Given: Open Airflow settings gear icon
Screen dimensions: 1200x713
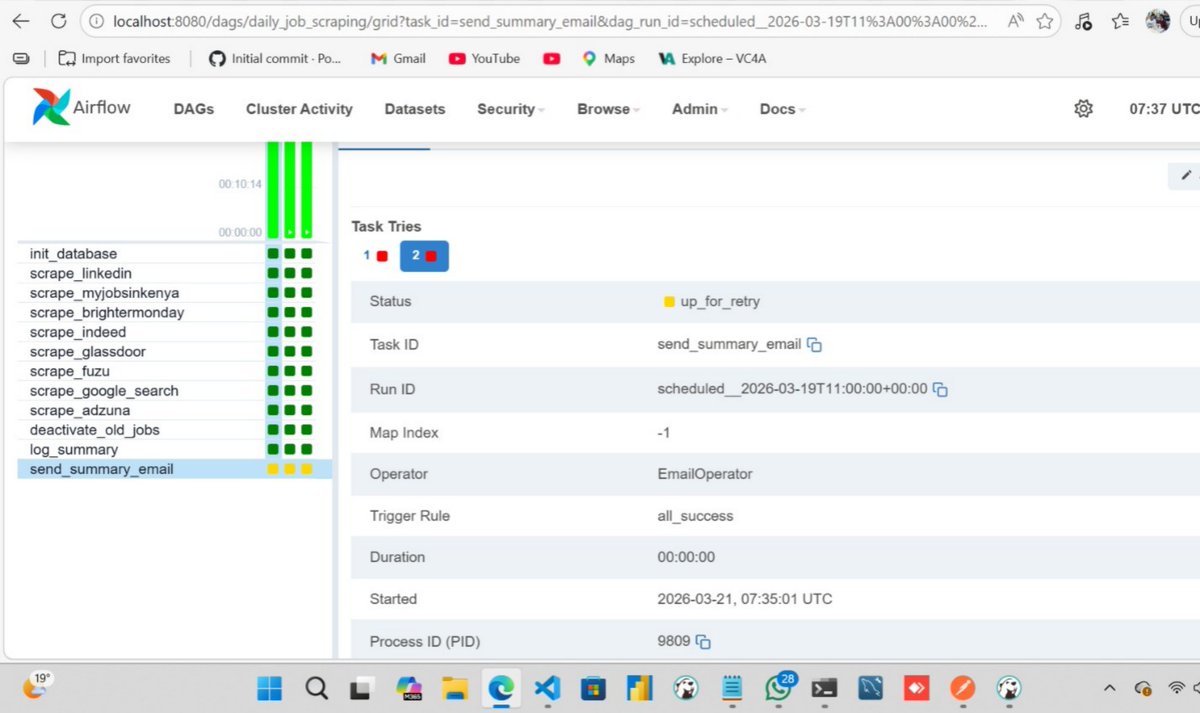Looking at the screenshot, I should pos(1083,109).
